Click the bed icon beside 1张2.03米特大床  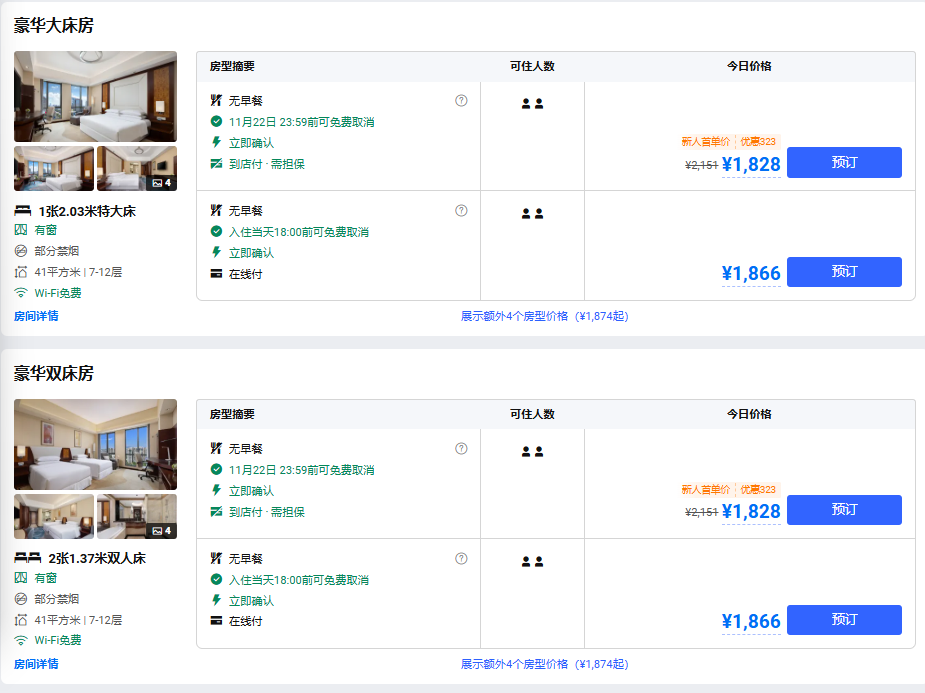[22, 211]
